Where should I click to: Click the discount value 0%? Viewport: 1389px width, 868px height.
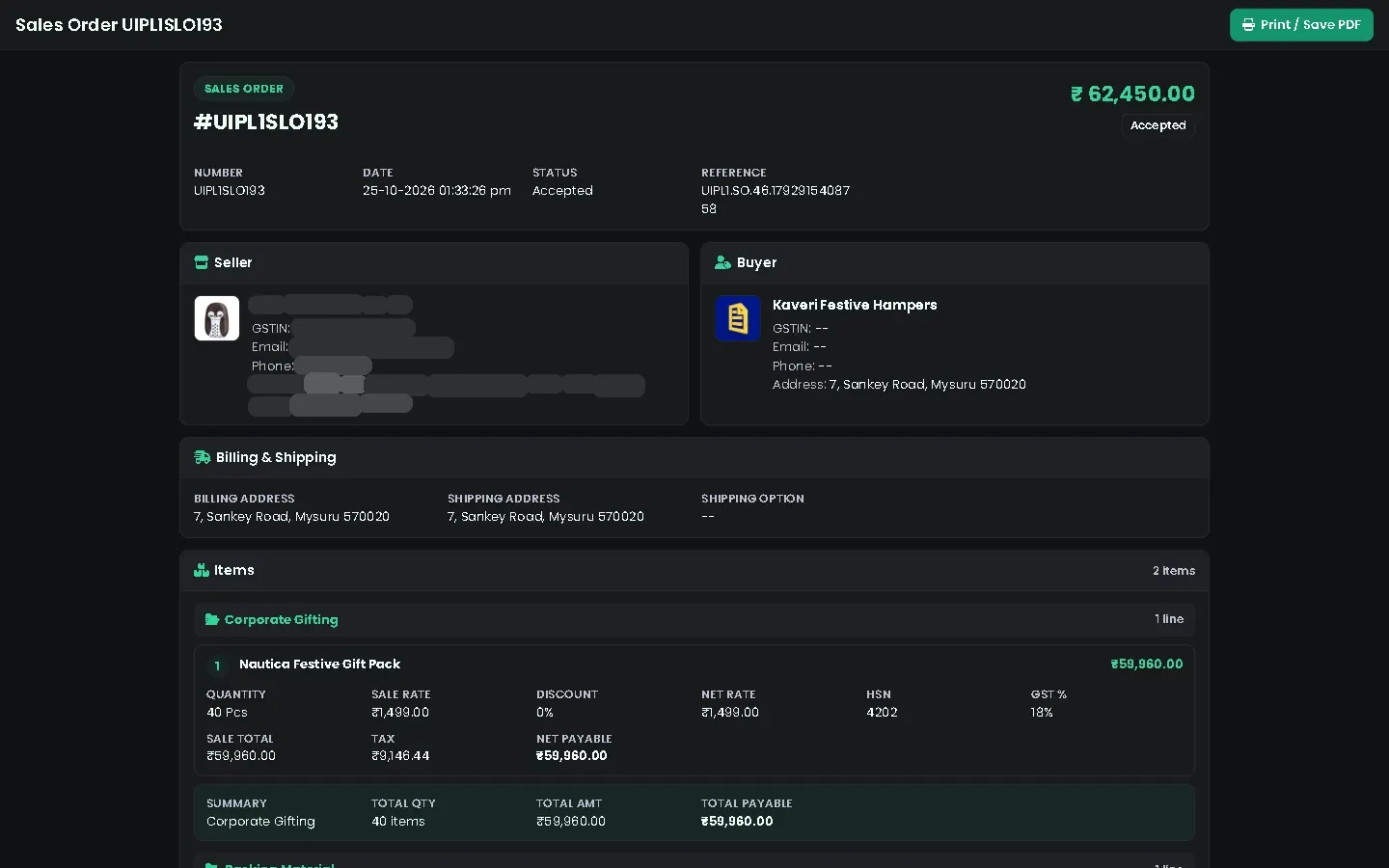coord(545,713)
